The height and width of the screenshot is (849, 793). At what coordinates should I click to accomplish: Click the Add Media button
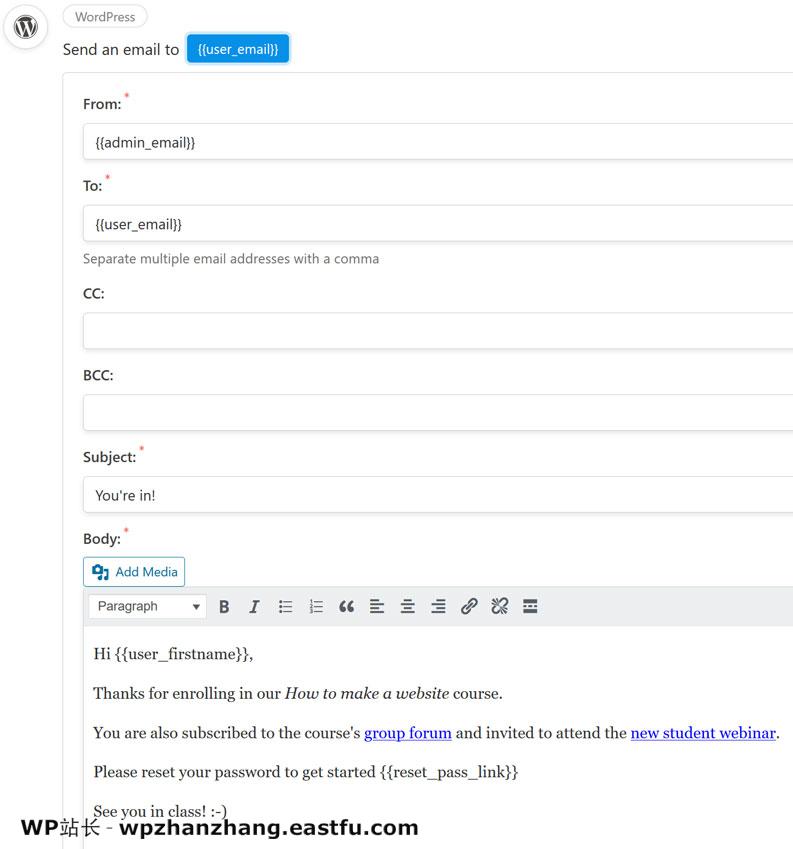click(x=134, y=571)
